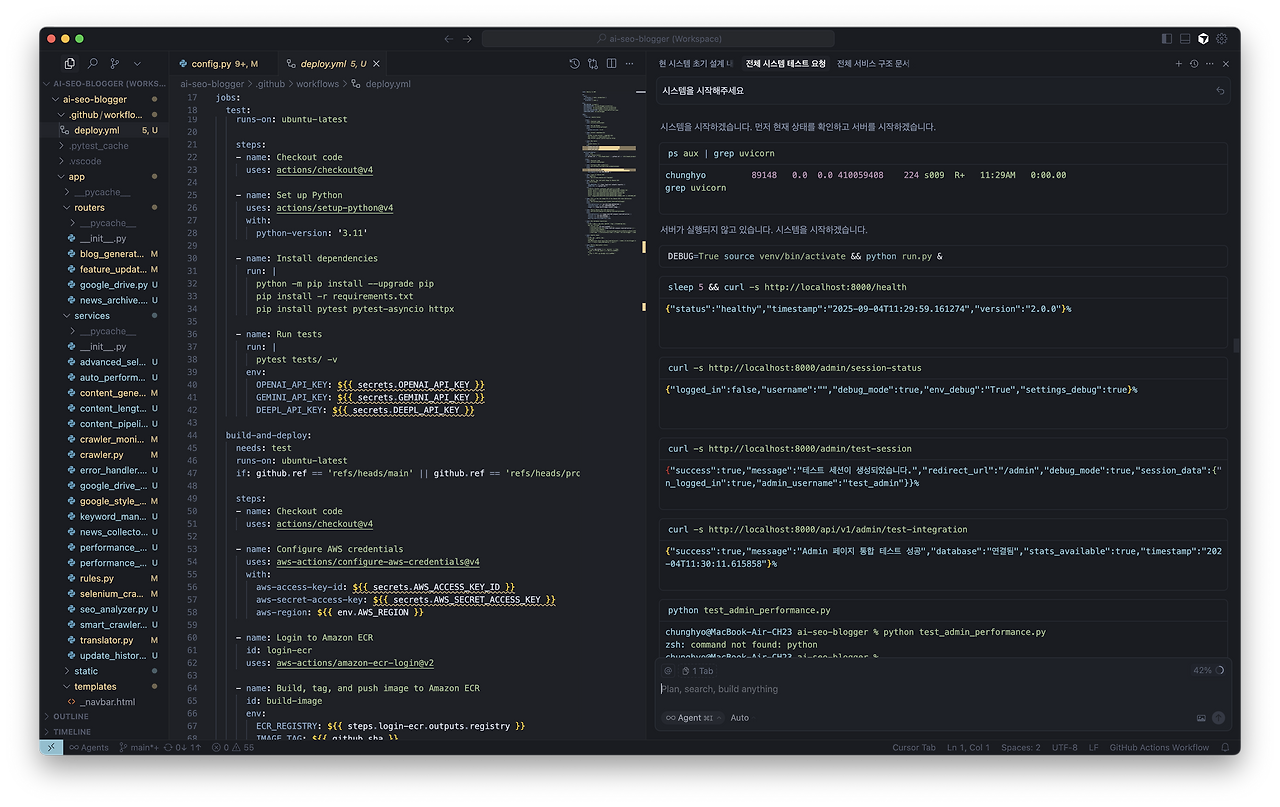Open notifications bell in status bar

coord(1224,747)
